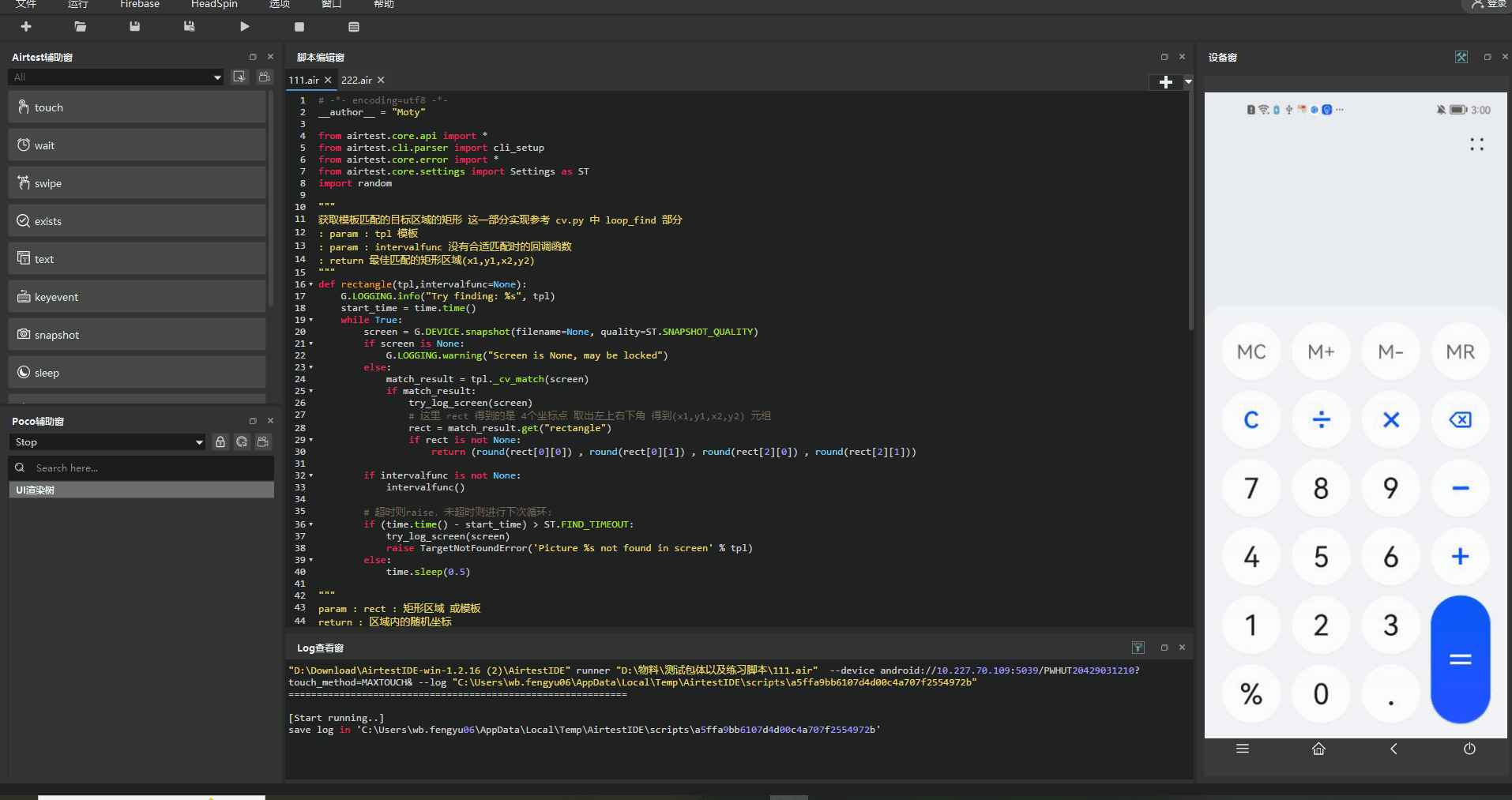
Task: Tap the calculator percent key
Action: pos(1251,694)
